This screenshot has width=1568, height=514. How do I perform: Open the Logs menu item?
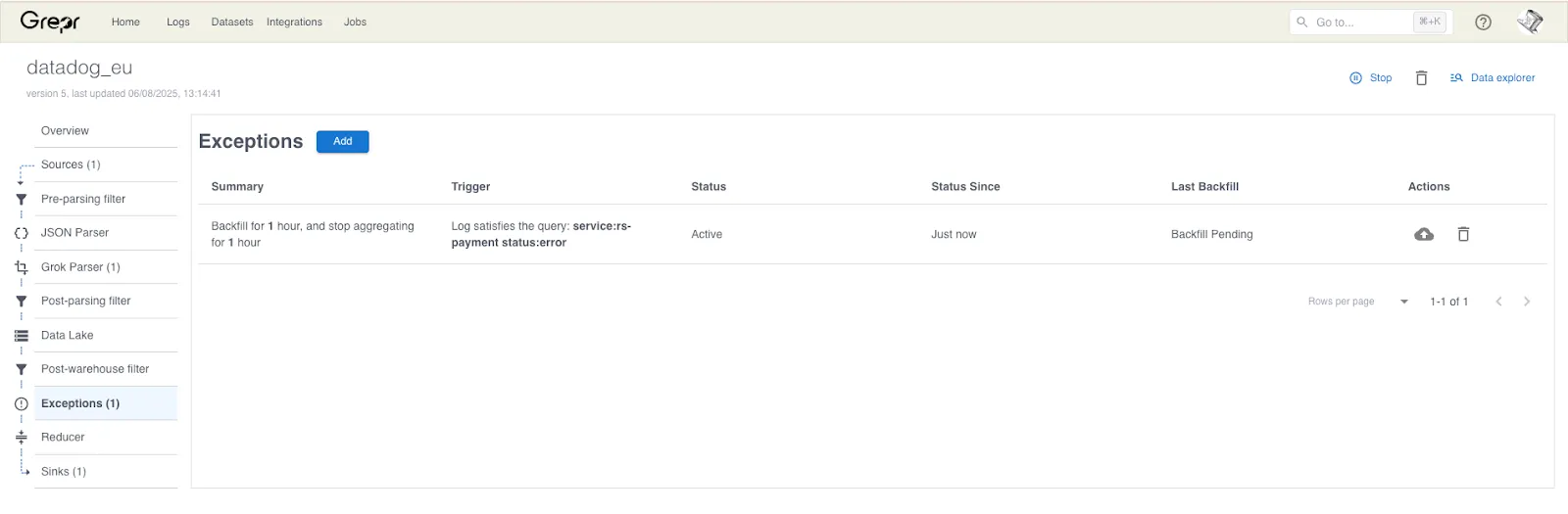coord(178,22)
